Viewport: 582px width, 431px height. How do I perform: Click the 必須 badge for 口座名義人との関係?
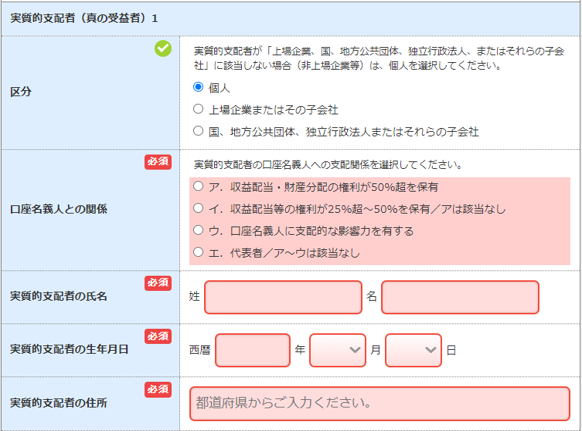158,162
